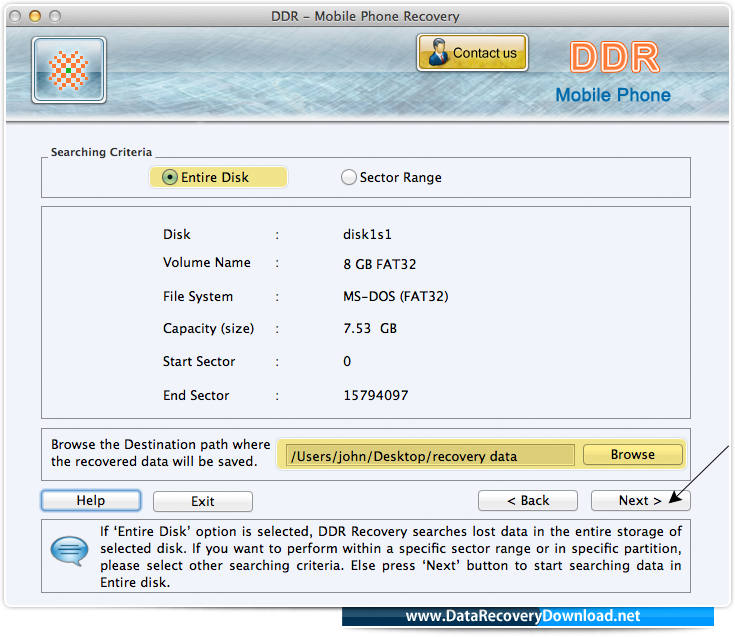Select the Sector Range radio button
The height and width of the screenshot is (637, 735).
pos(348,177)
